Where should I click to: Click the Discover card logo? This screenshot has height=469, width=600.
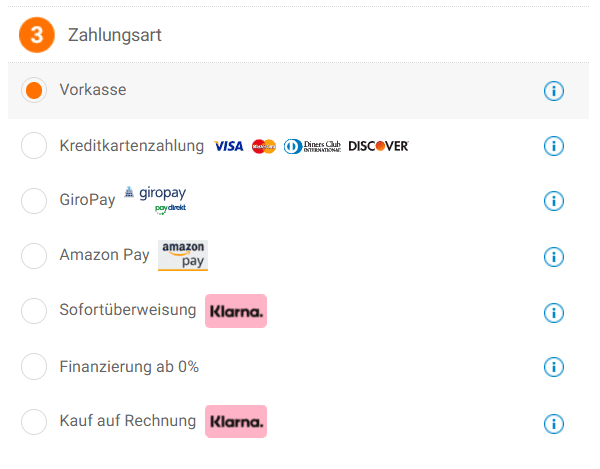click(x=378, y=146)
